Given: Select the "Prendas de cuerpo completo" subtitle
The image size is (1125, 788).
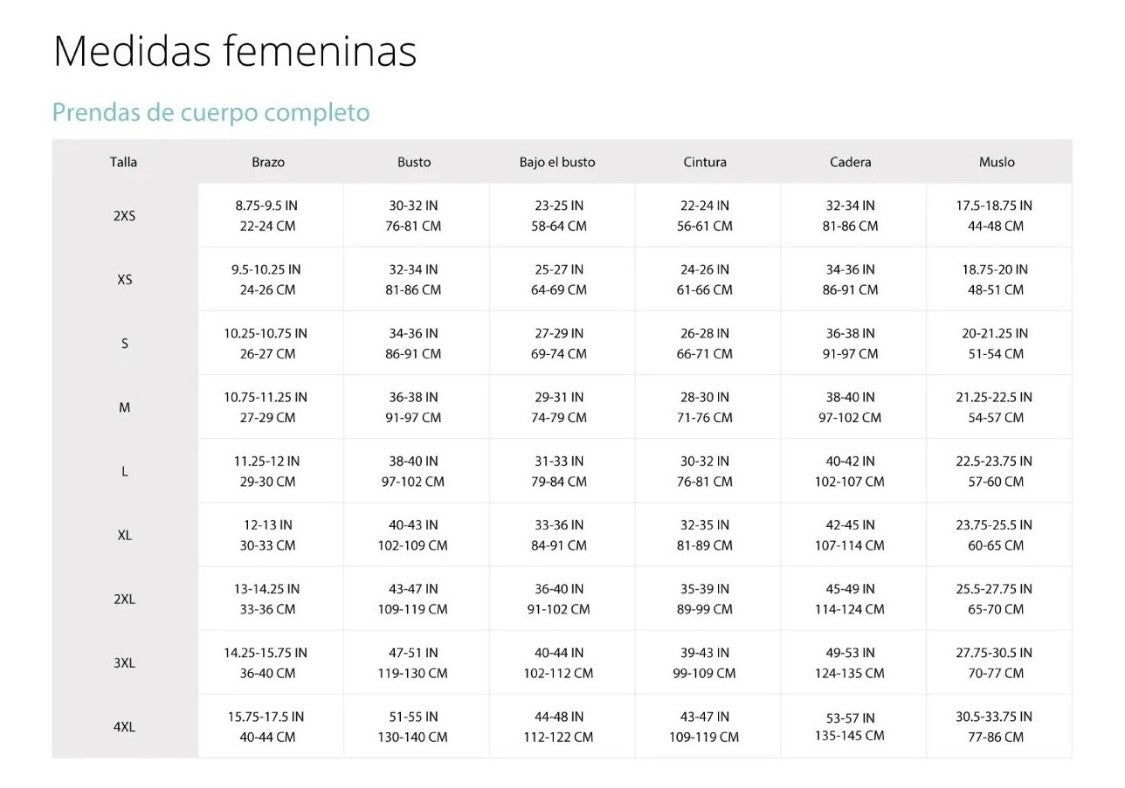Looking at the screenshot, I should pos(211,112).
